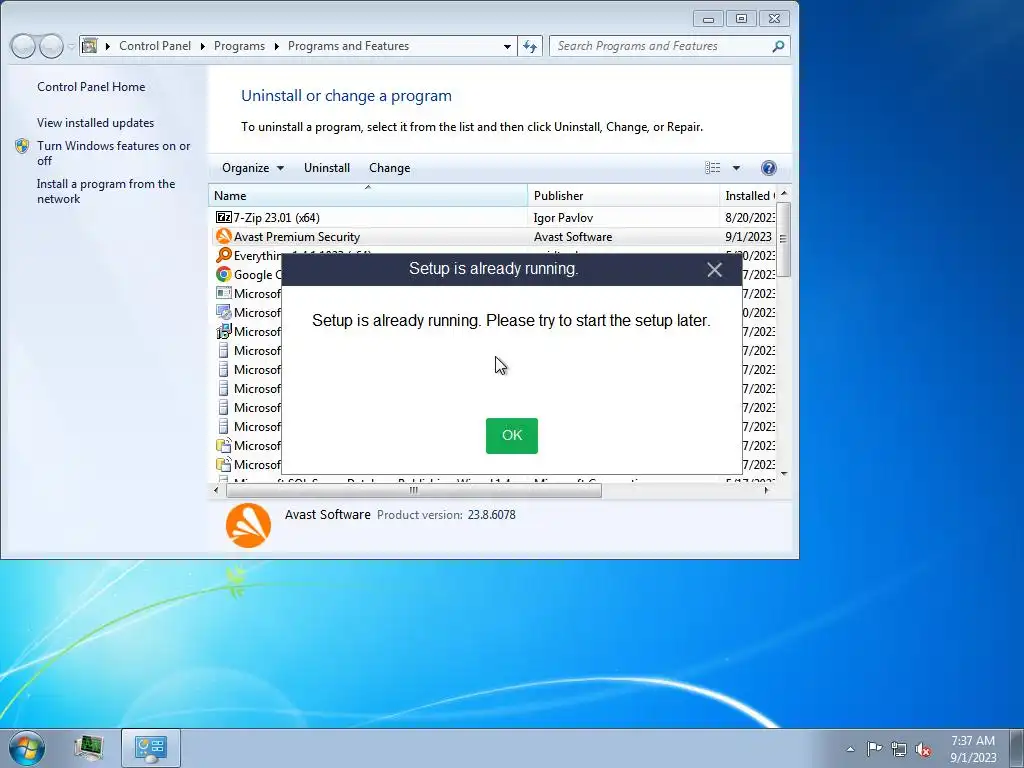
Task: Confirm the dialog with the green OK button
Action: (x=511, y=436)
